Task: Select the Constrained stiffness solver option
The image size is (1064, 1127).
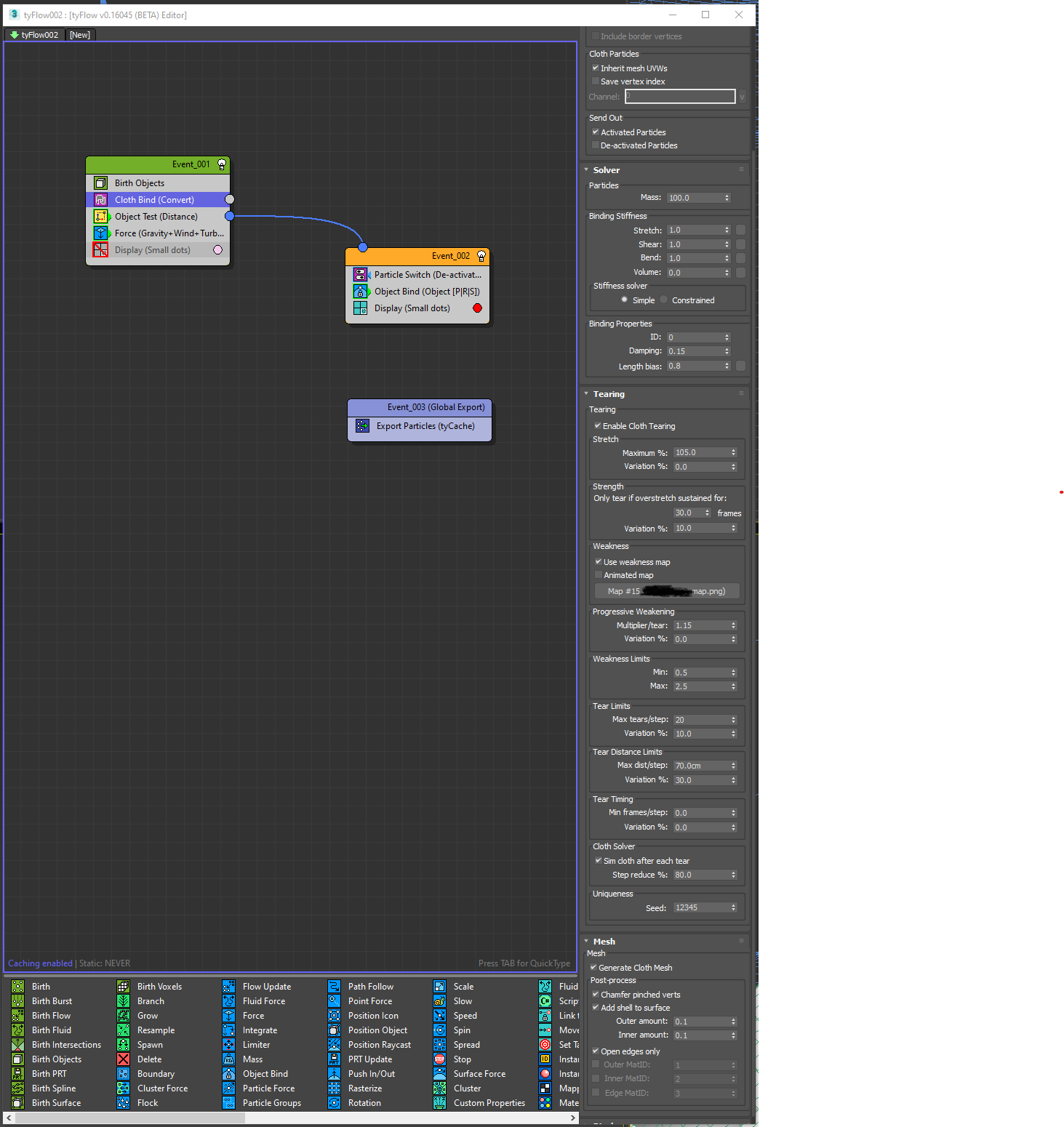Action: (664, 300)
